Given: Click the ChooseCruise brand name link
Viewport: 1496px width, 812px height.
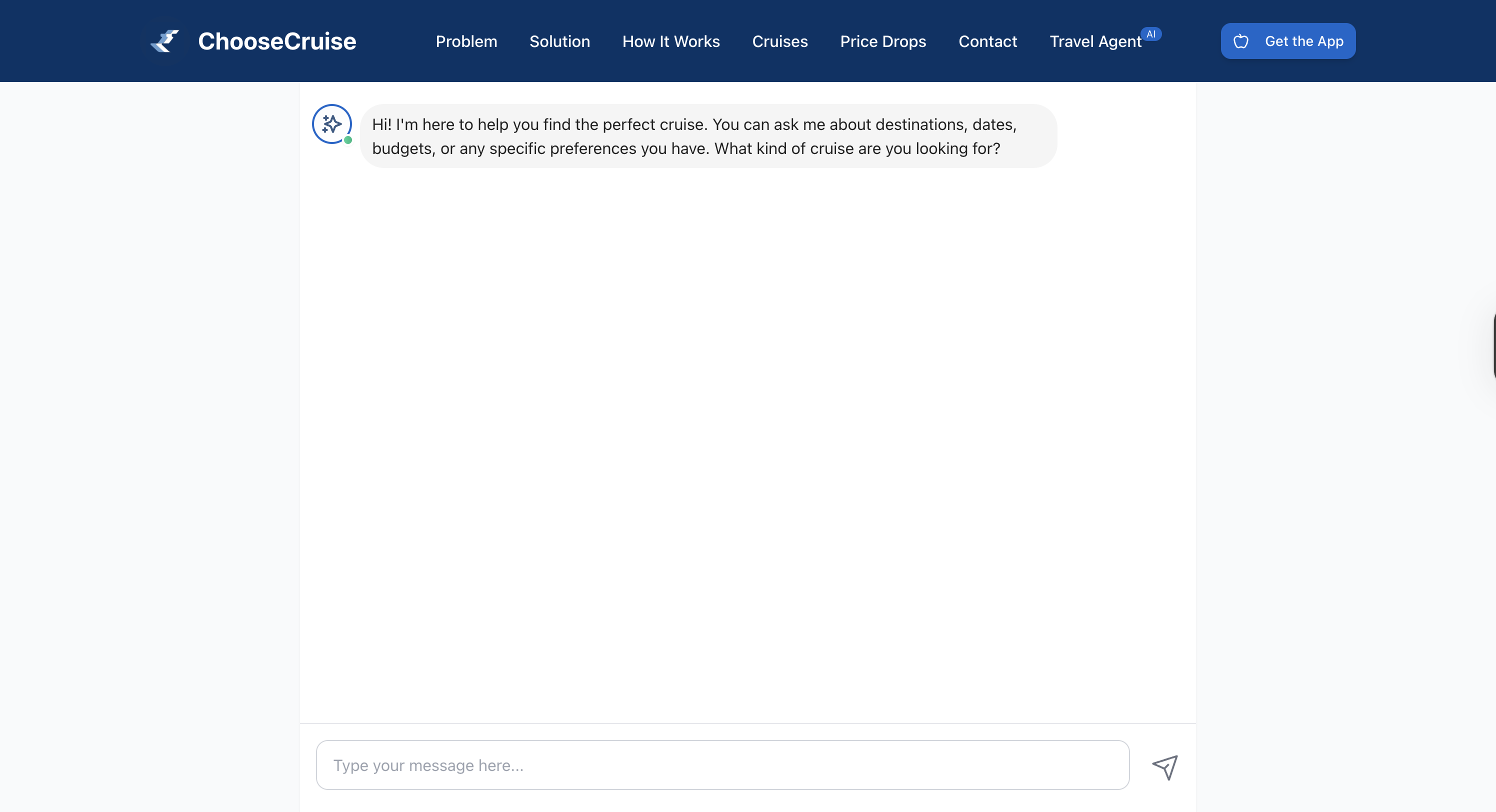Looking at the screenshot, I should [276, 41].
